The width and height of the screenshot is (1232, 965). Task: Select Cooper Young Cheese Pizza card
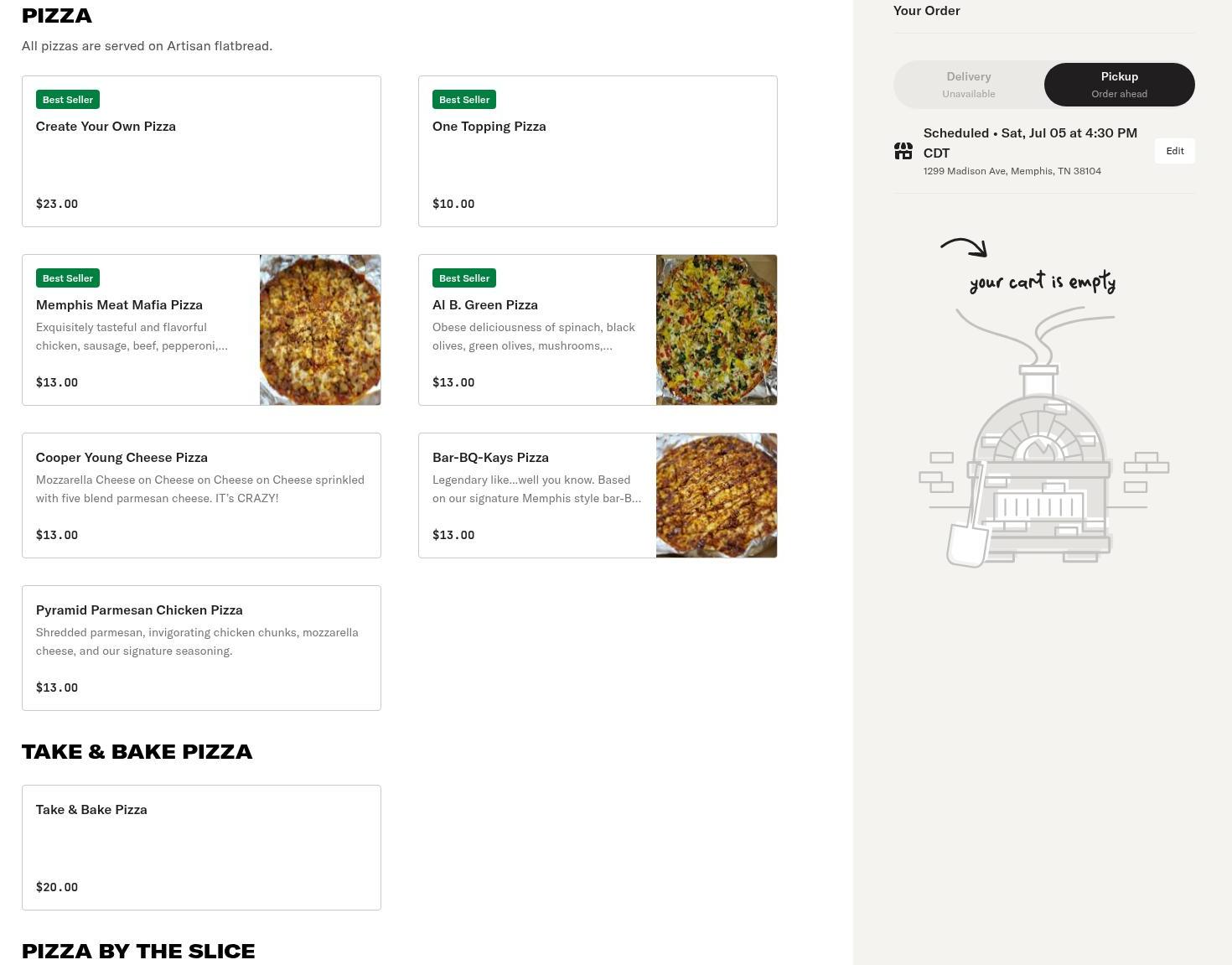(201, 495)
